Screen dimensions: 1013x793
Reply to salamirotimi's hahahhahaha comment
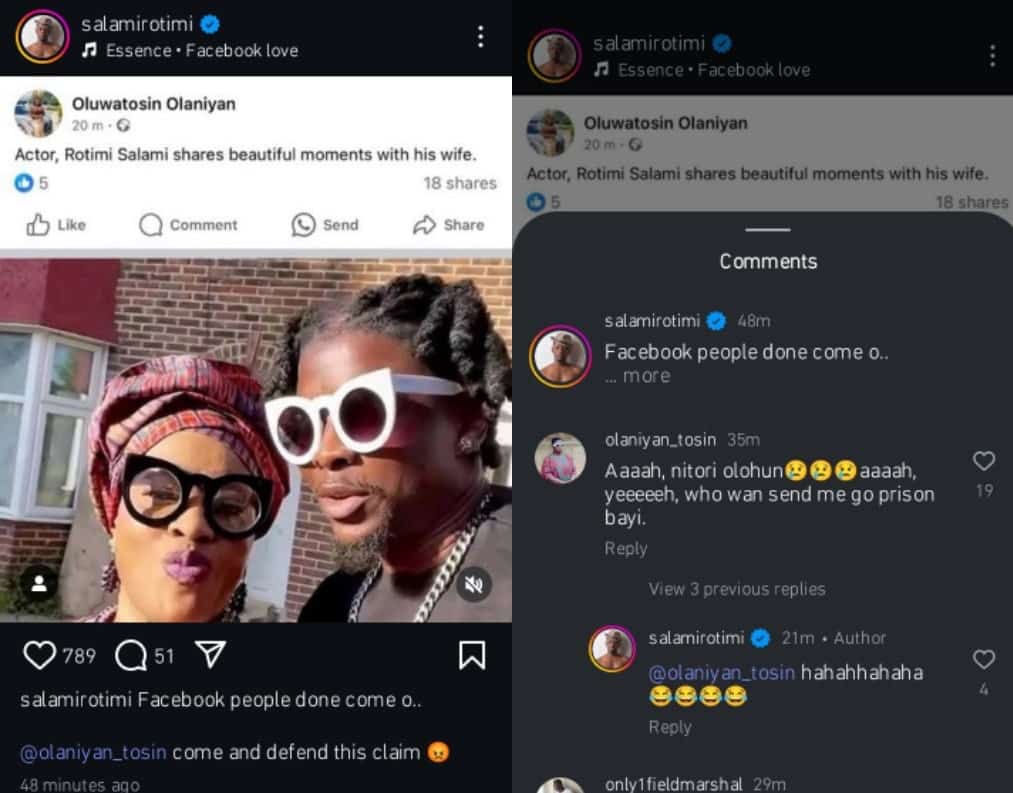pyautogui.click(x=670, y=727)
